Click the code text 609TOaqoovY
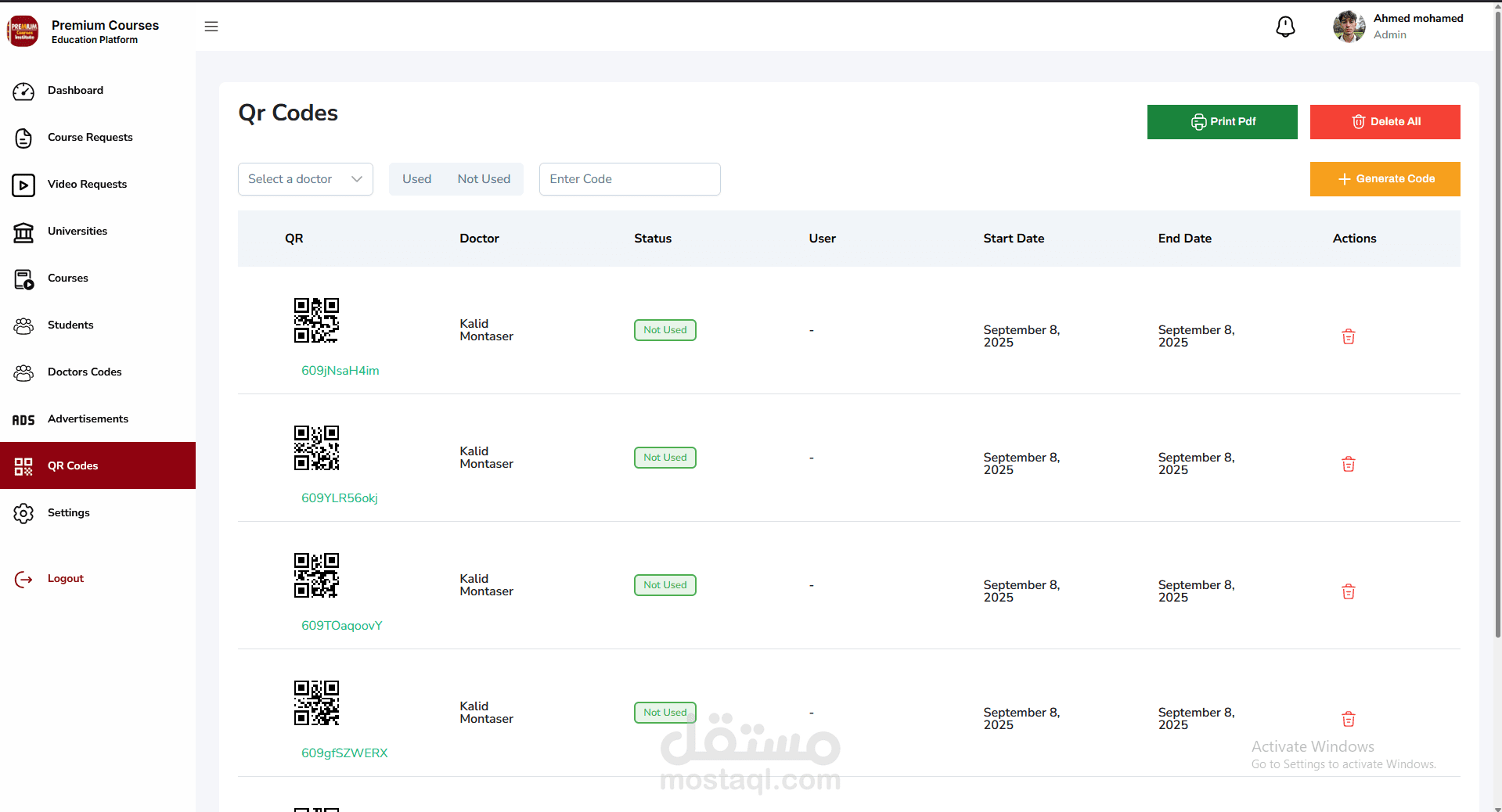Screen dimensions: 1502x812 coord(342,626)
